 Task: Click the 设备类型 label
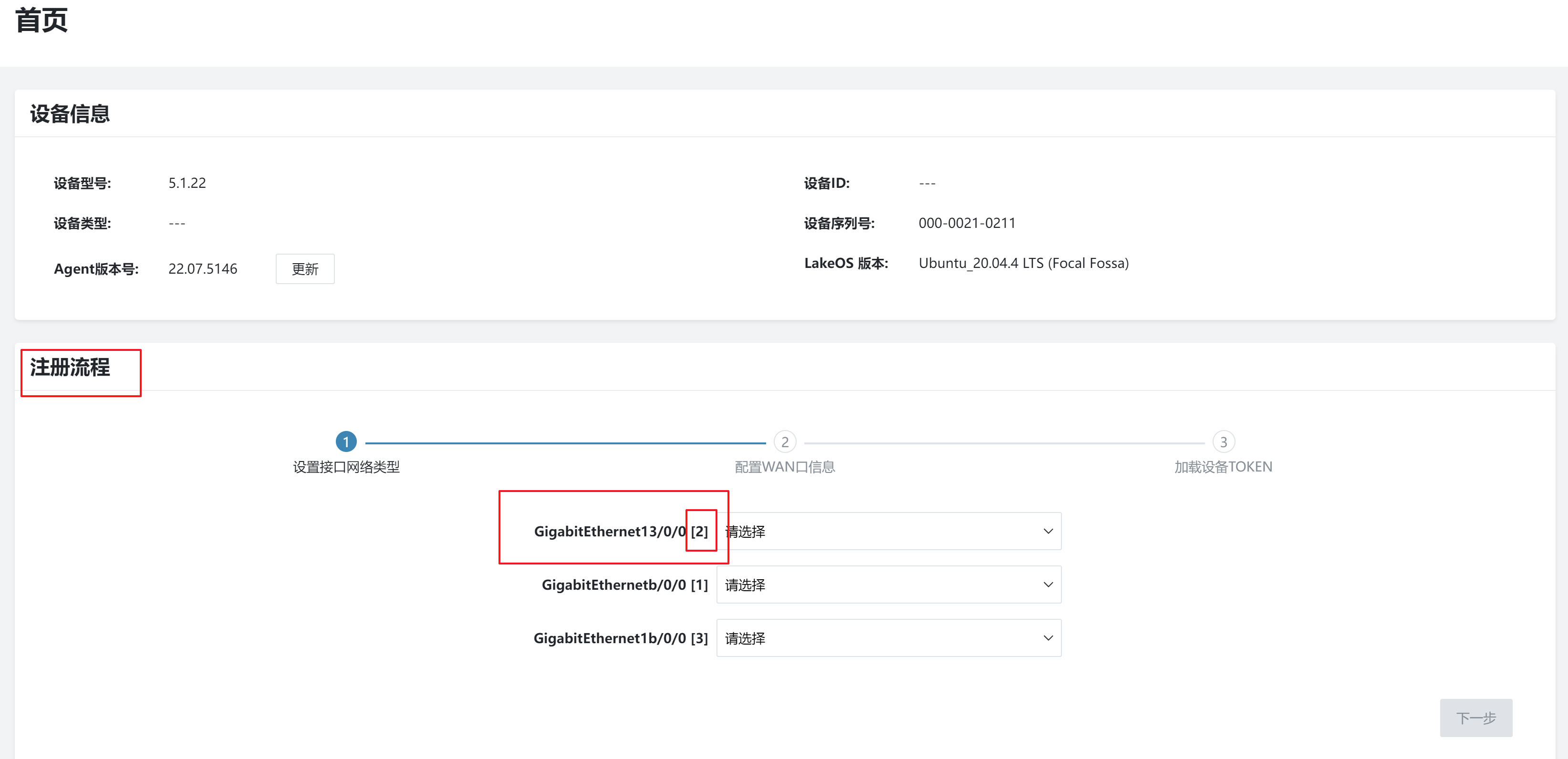82,223
